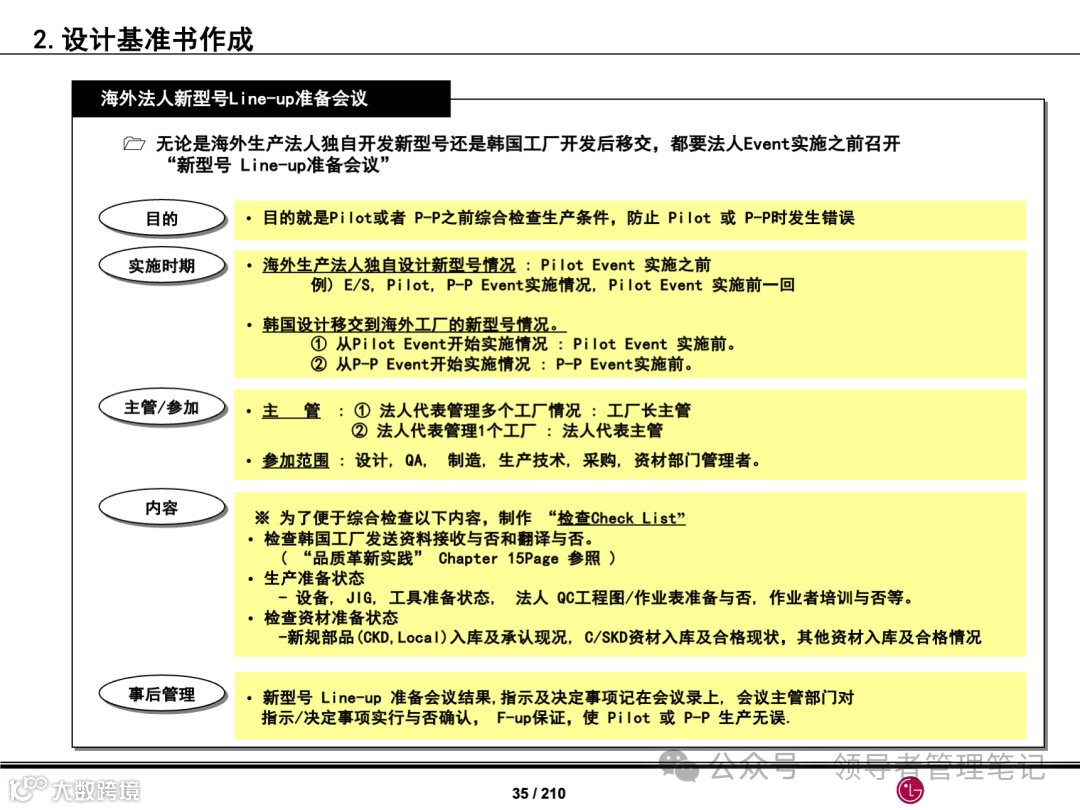Click the line starting 例) E/S, Pilot
Screen dimensions: 1080x810
[x=552, y=285]
